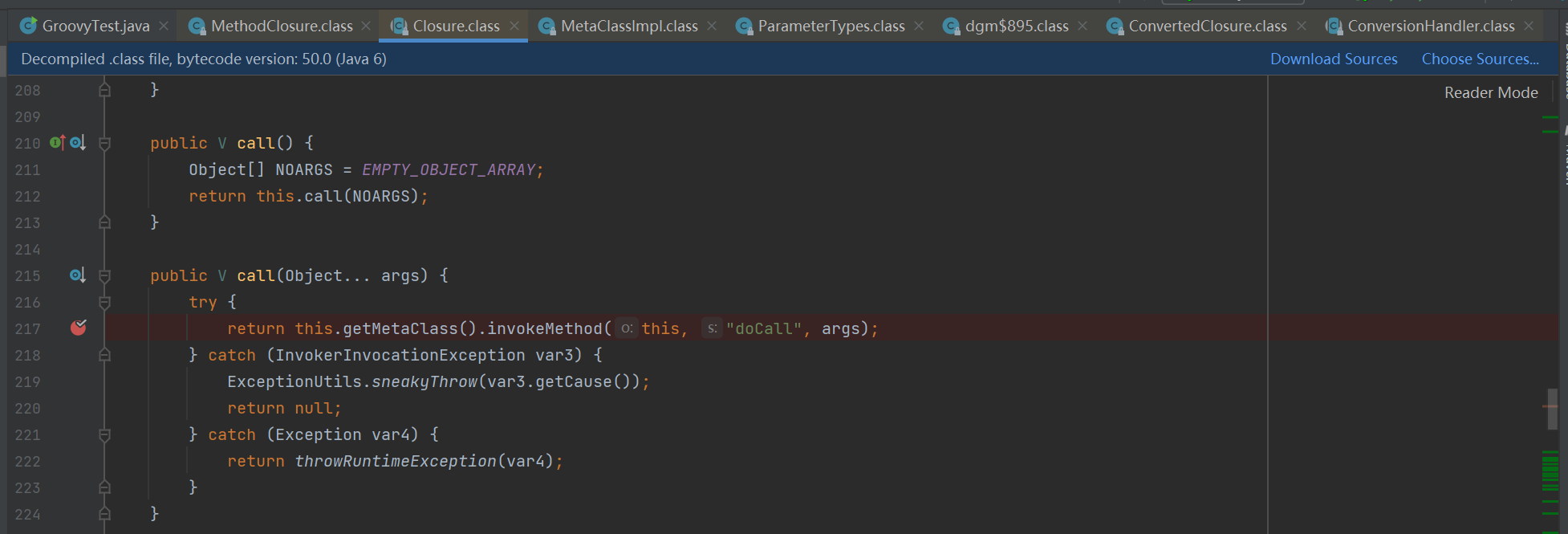Fold the catch Exception block at line 221

[x=104, y=435]
